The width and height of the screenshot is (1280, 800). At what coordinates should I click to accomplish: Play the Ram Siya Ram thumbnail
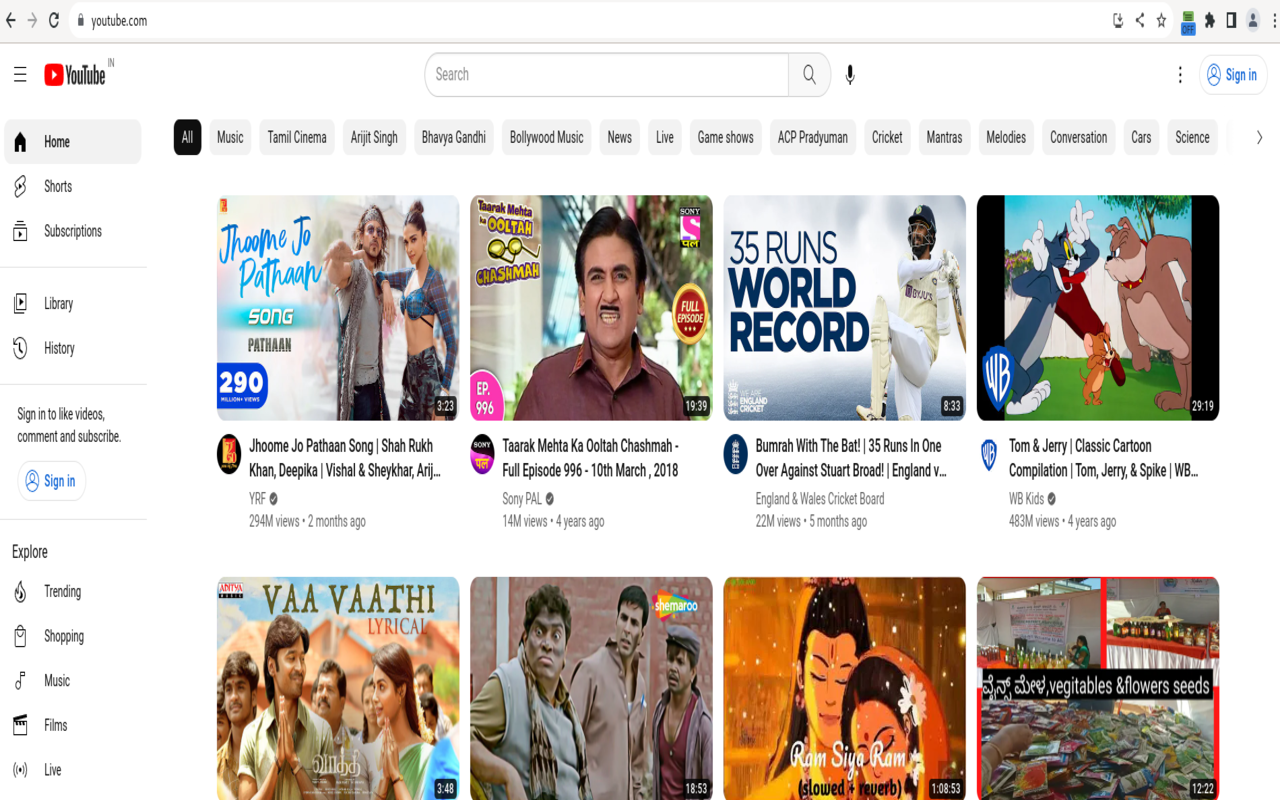845,688
